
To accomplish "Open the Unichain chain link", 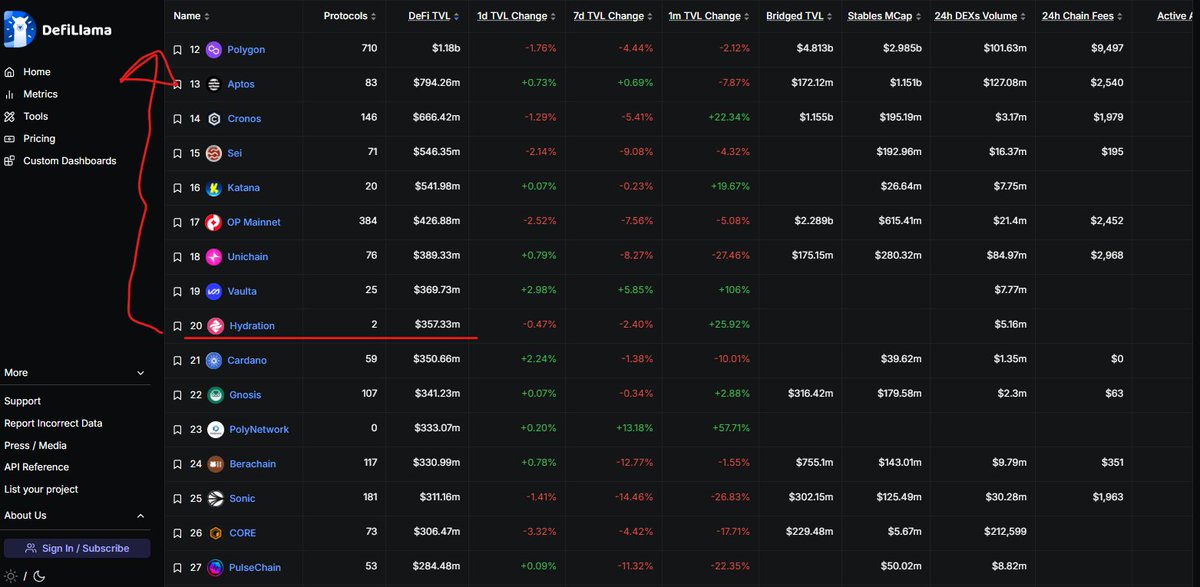I will [x=249, y=257].
